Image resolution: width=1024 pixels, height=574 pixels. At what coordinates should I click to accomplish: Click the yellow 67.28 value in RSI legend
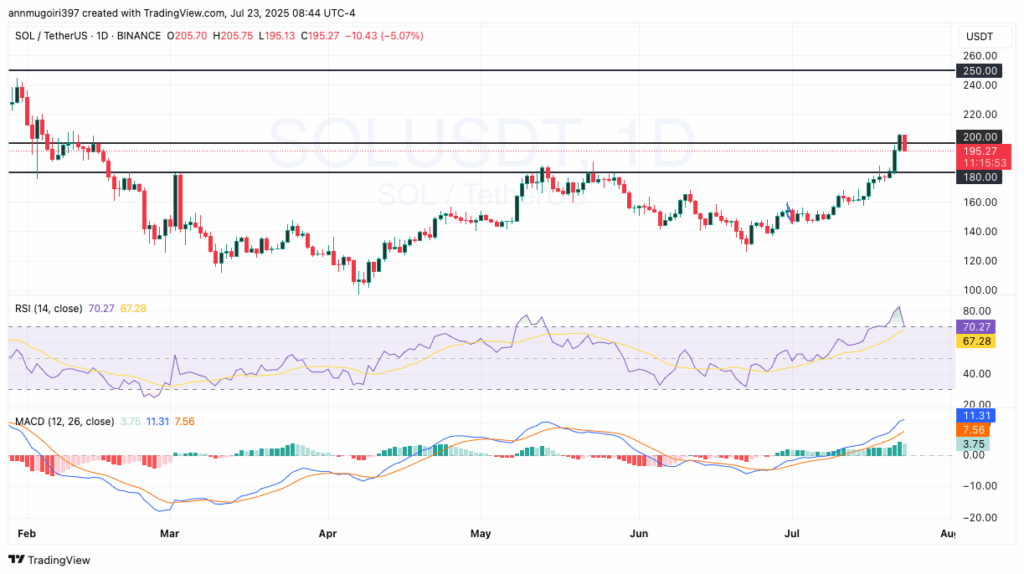point(133,308)
